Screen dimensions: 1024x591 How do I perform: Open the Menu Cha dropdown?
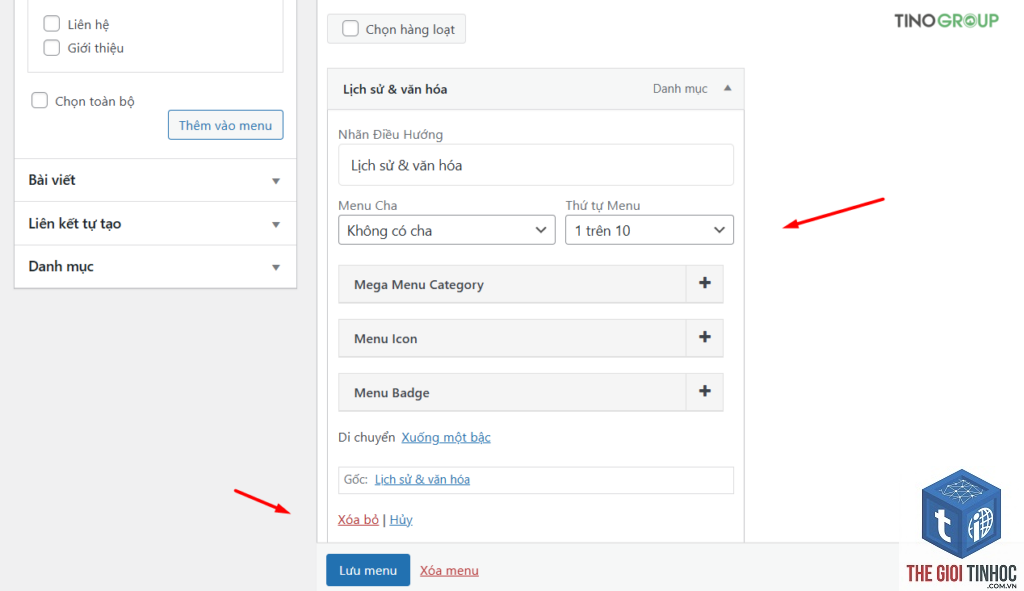tap(447, 230)
